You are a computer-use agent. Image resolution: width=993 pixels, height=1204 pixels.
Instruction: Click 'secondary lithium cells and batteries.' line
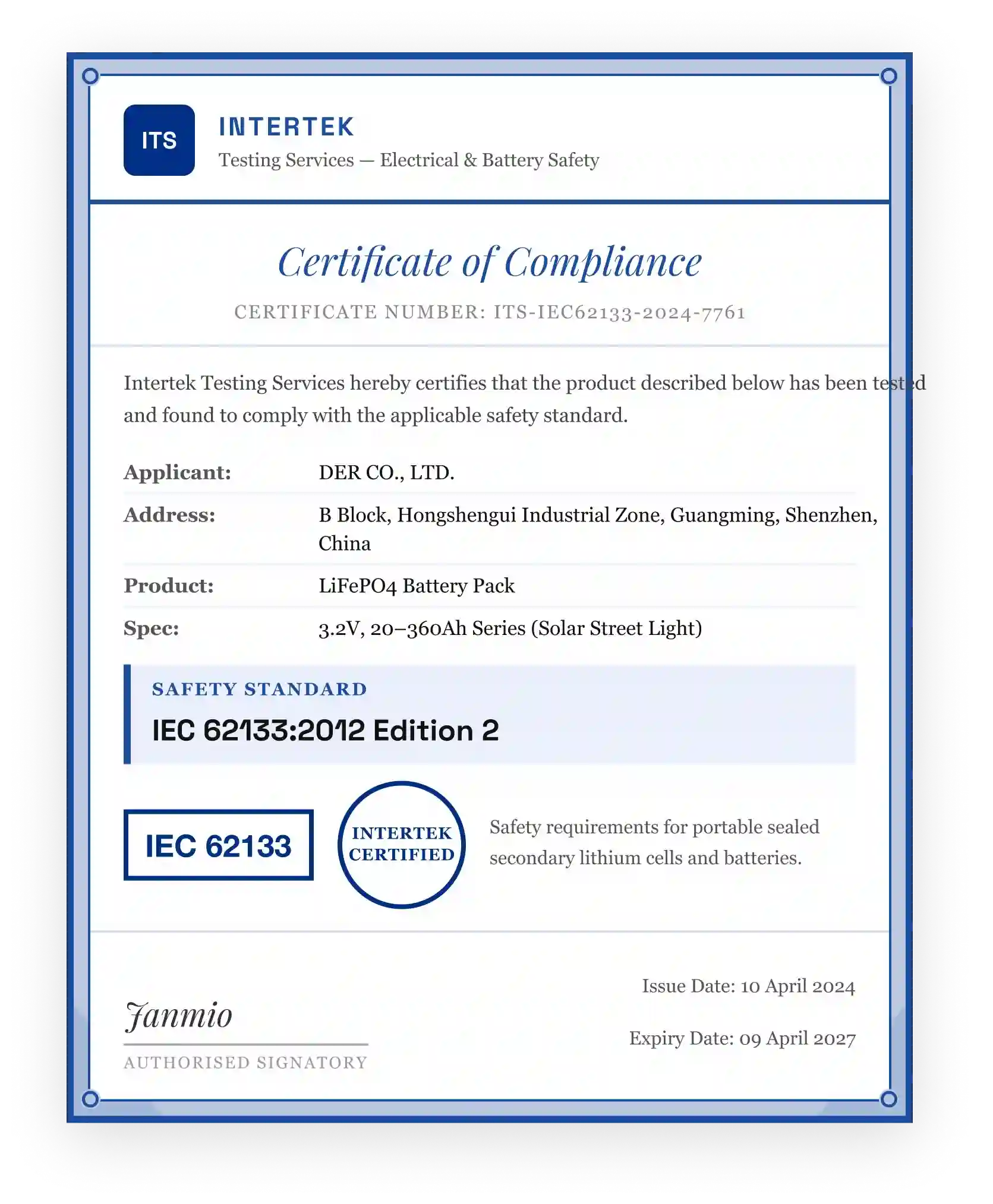pyautogui.click(x=645, y=858)
